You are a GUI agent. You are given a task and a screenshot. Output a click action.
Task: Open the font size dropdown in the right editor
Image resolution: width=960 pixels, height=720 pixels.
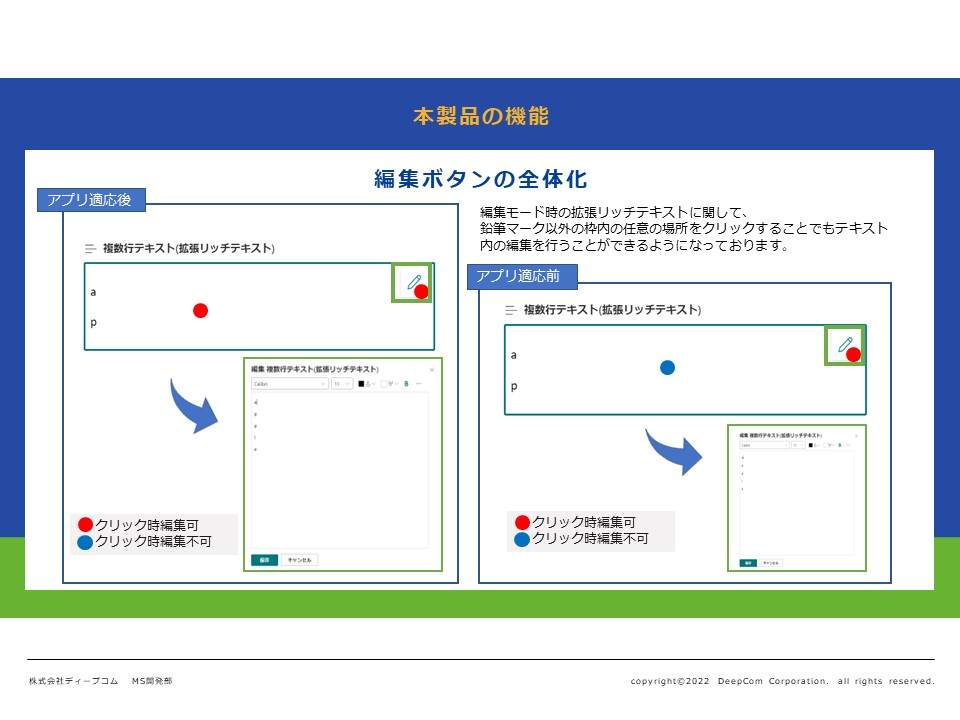tap(798, 445)
